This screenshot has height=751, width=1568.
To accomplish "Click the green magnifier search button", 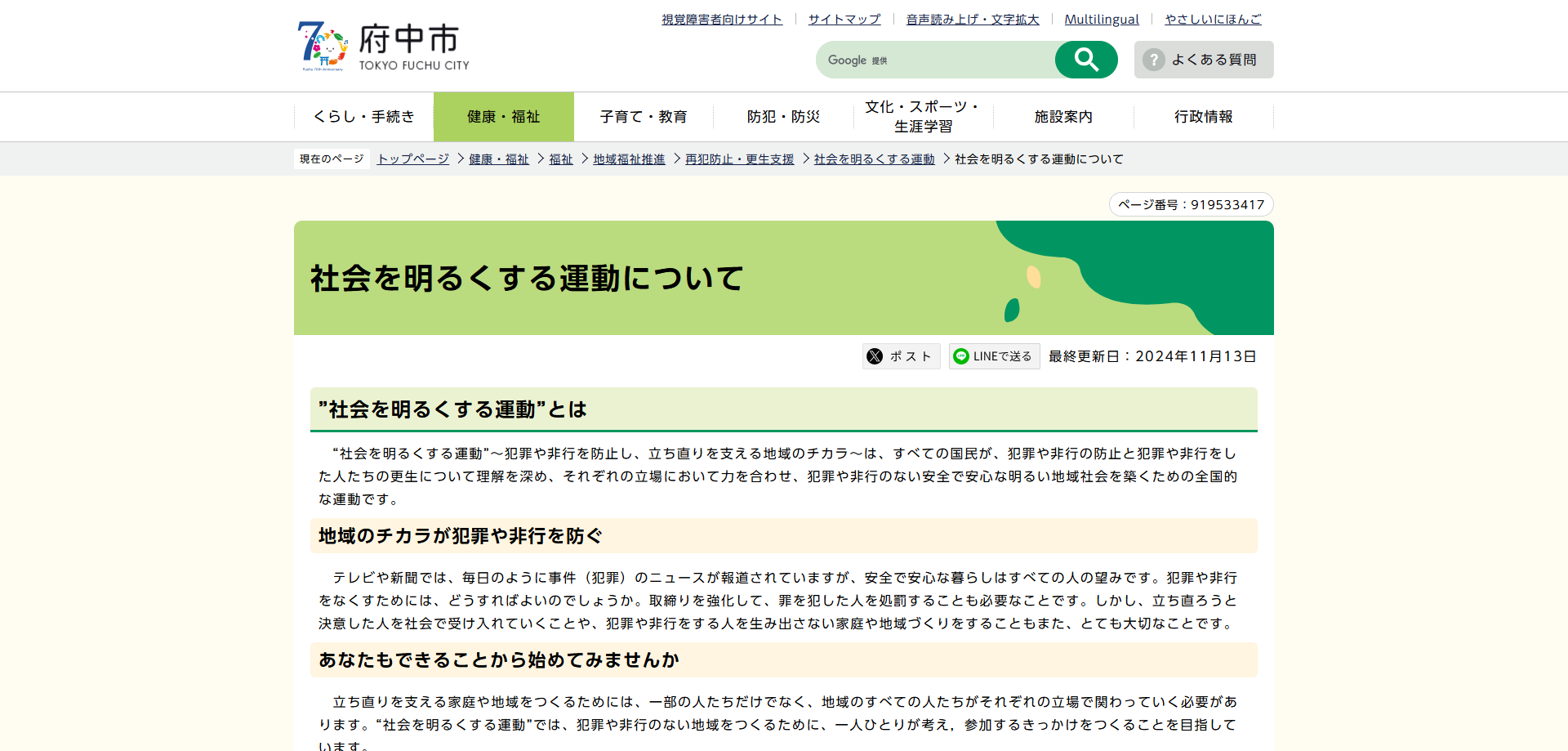I will coord(1086,60).
